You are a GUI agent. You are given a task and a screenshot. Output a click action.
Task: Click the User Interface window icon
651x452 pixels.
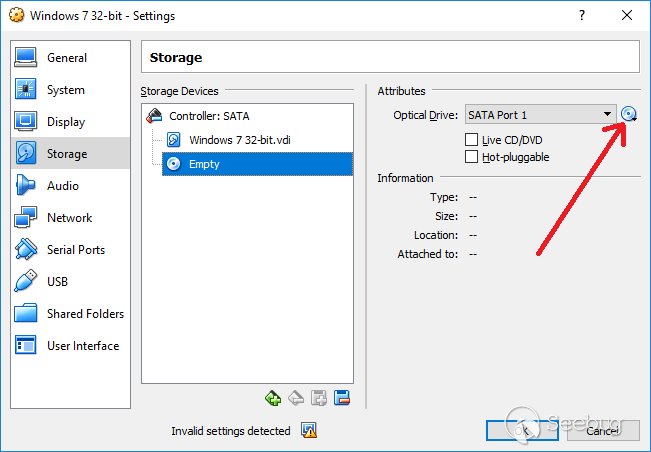(x=26, y=345)
